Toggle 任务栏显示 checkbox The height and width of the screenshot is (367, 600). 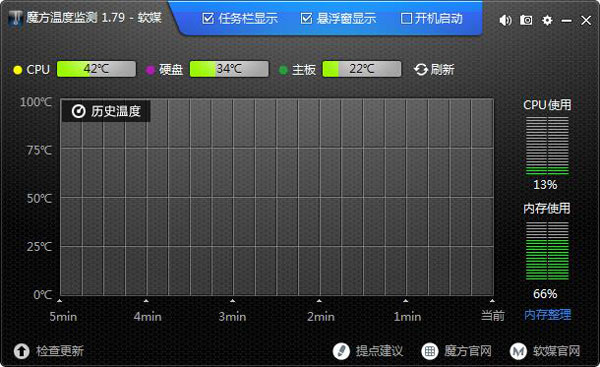pos(208,18)
